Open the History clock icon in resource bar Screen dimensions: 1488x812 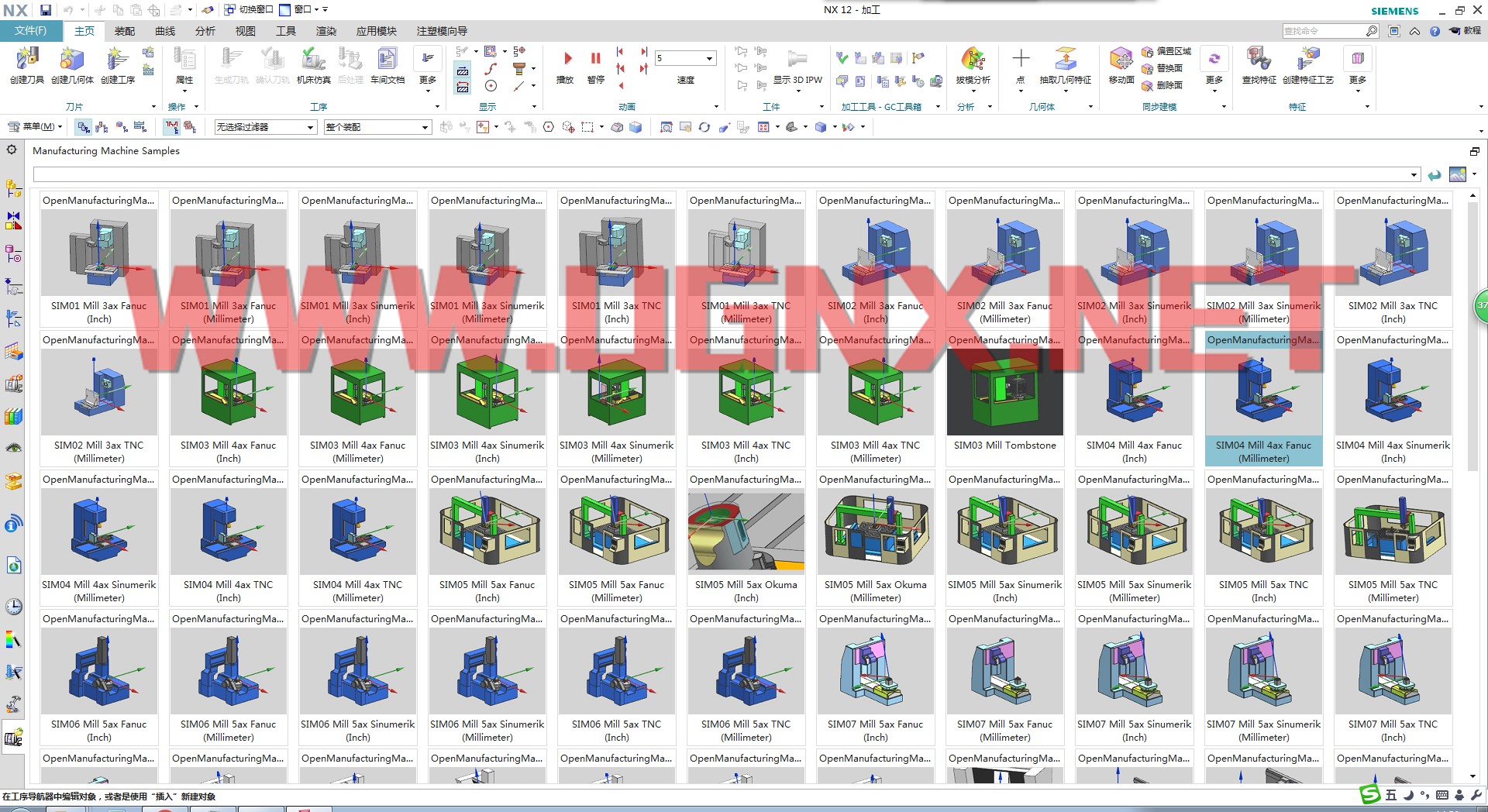pyautogui.click(x=14, y=607)
